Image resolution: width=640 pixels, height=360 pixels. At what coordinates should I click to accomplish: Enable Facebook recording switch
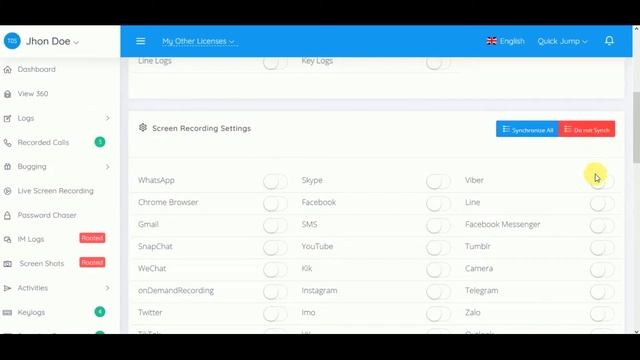438,203
